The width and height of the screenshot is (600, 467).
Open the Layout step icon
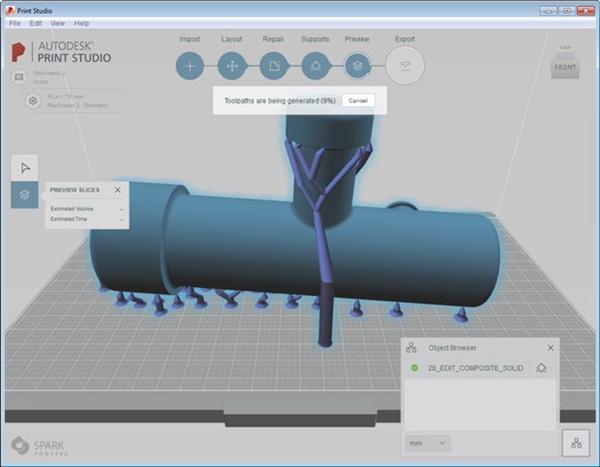(232, 66)
